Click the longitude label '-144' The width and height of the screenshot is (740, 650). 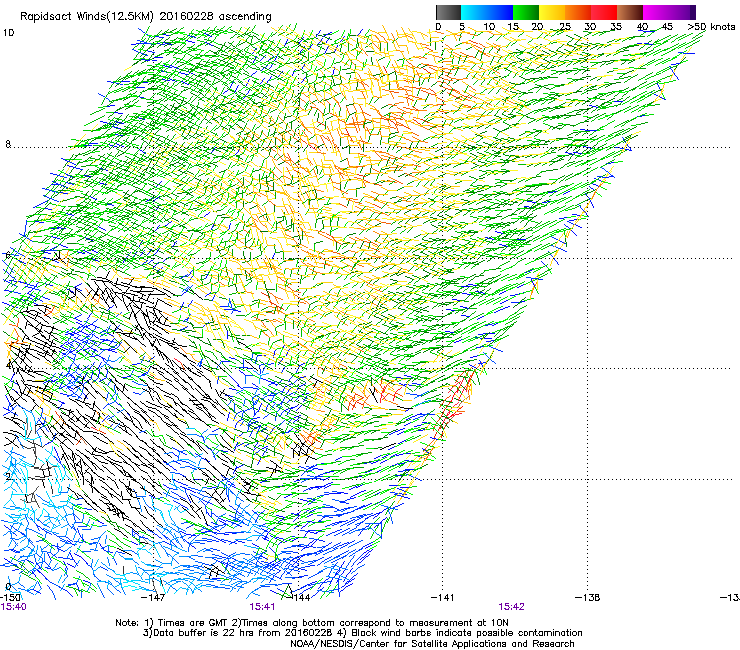pyautogui.click(x=299, y=598)
